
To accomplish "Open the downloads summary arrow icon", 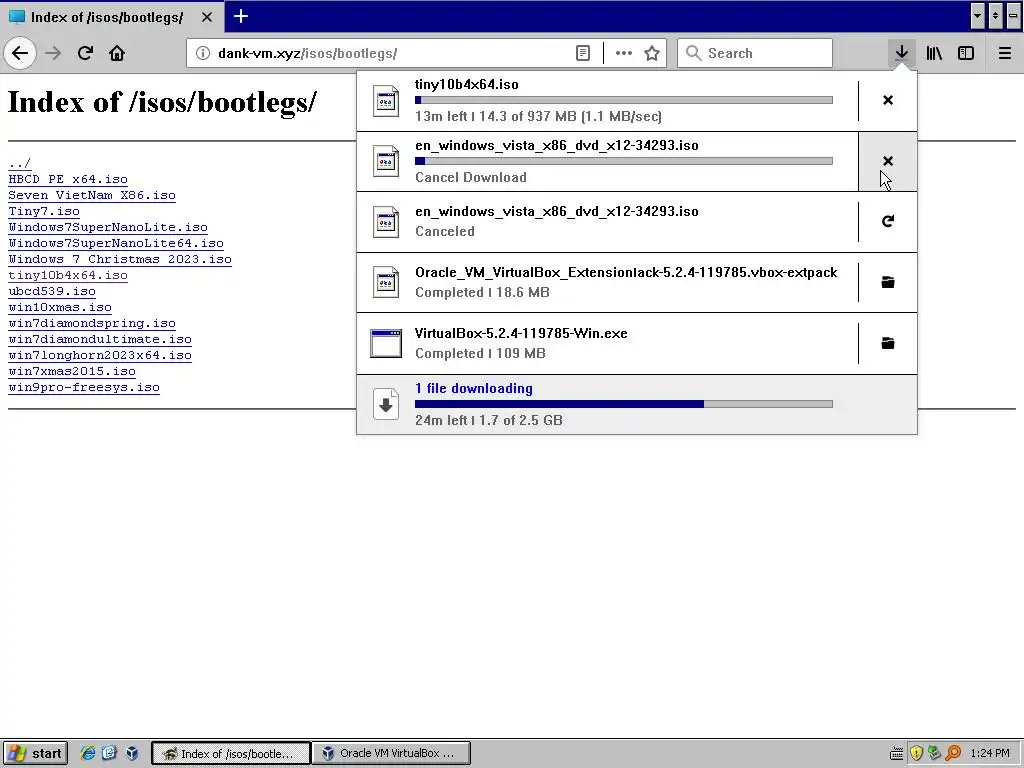I will 386,404.
